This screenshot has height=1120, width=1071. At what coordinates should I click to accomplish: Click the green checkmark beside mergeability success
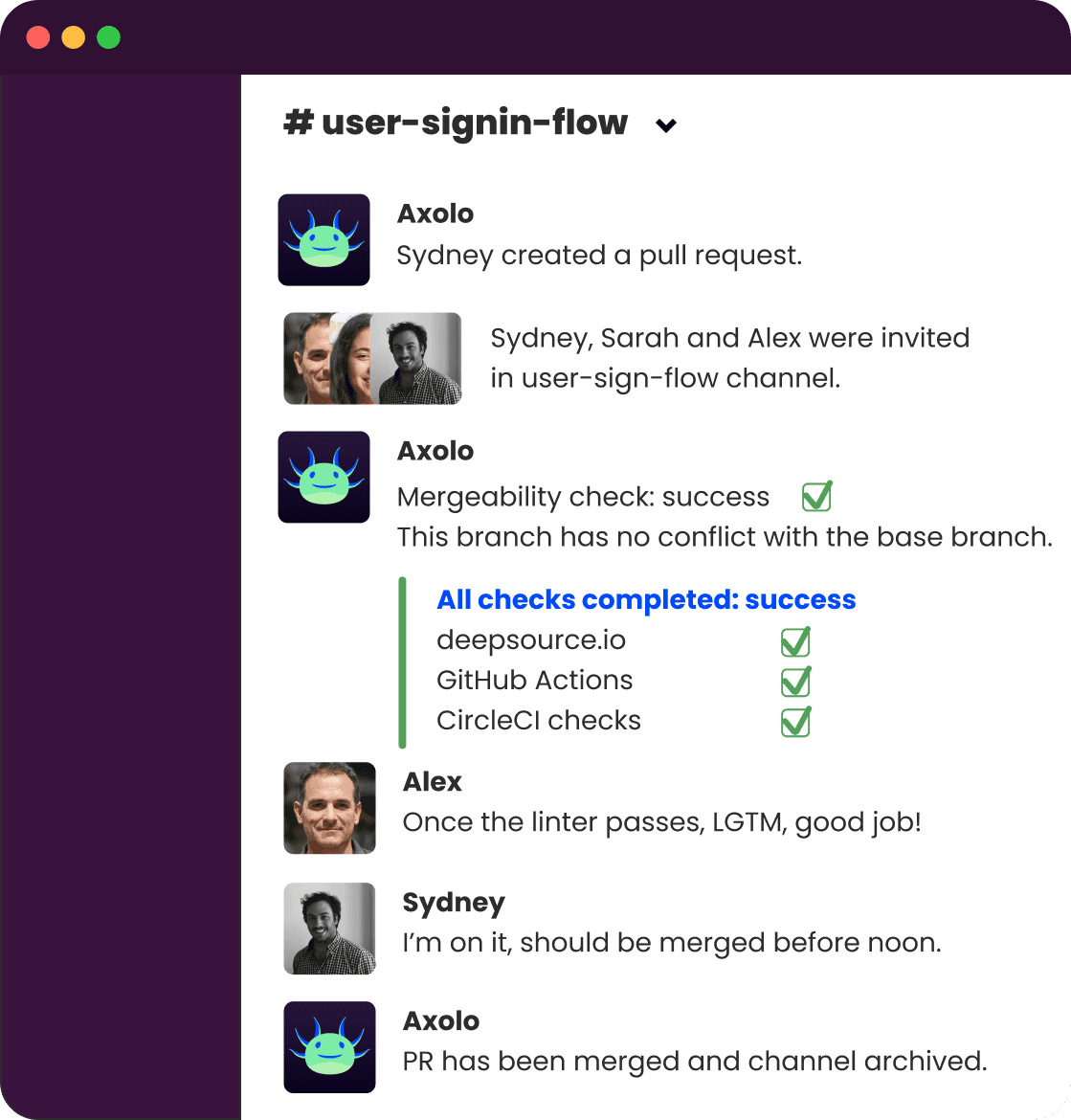click(x=815, y=496)
